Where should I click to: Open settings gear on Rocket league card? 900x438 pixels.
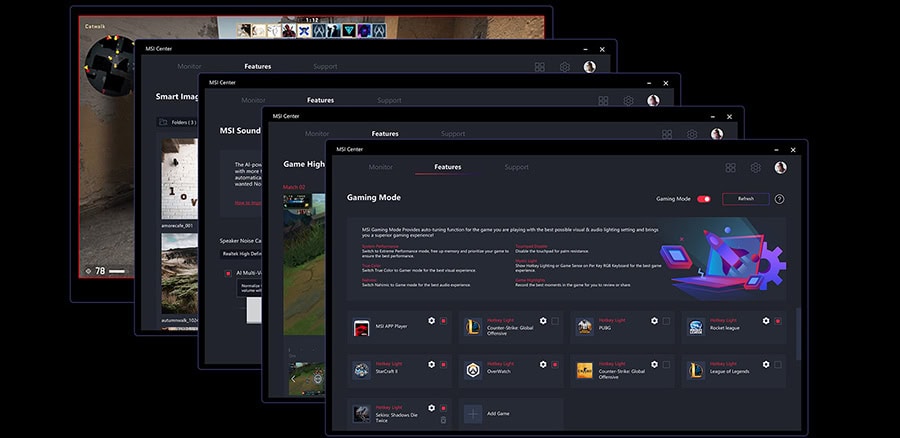(x=766, y=321)
